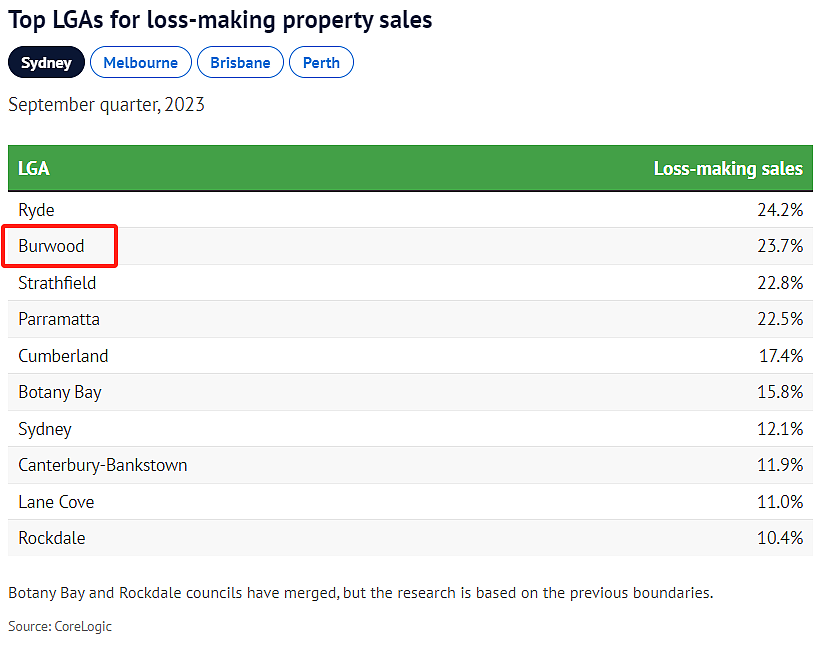Viewport: 815px width, 647px height.
Task: Select Strathfield in the LGA column
Action: coord(57,283)
